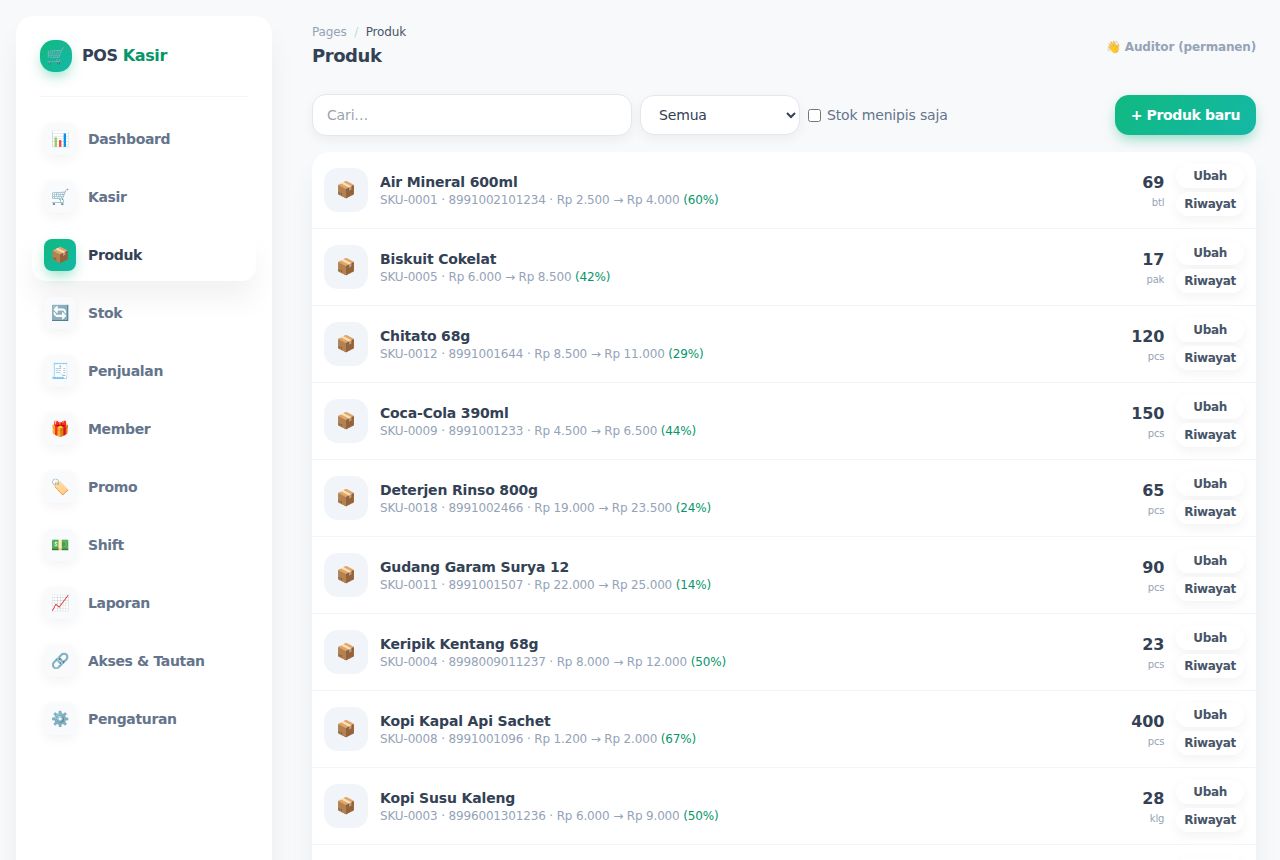Click the Pages breadcrumb link
This screenshot has height=860, width=1280.
[x=329, y=32]
